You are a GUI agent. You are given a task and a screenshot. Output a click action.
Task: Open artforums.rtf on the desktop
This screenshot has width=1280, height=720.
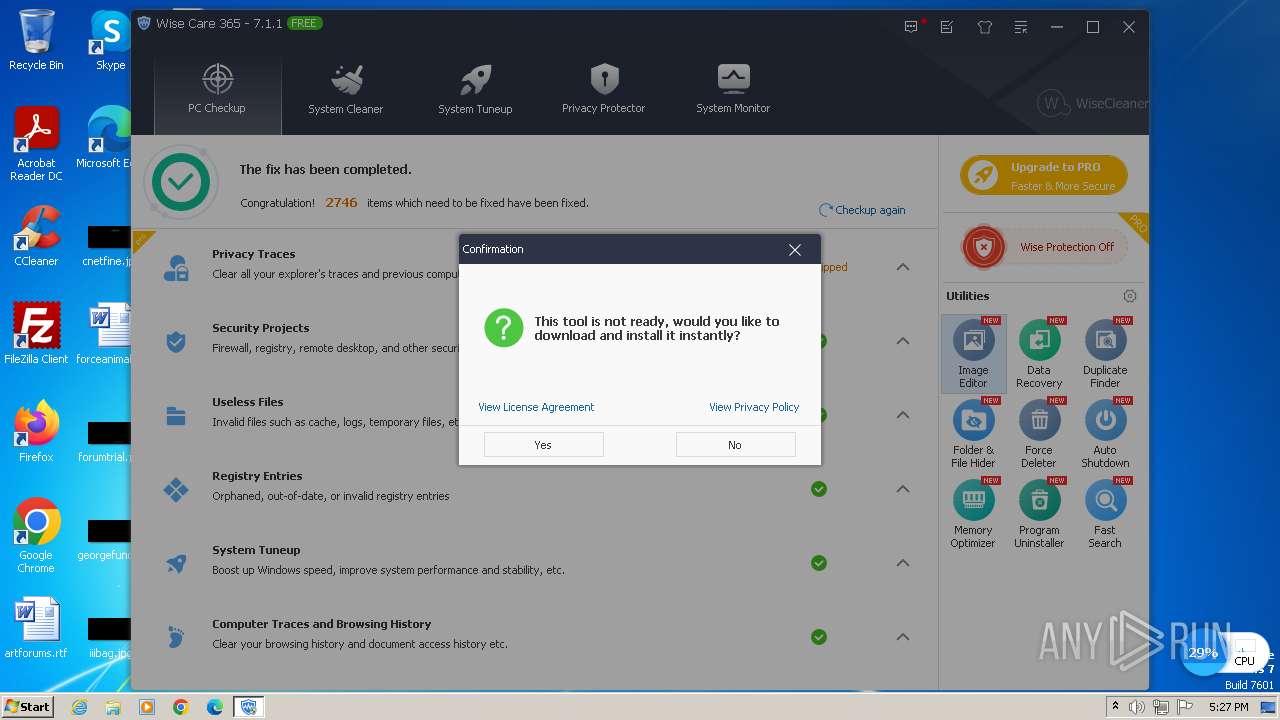tap(36, 629)
